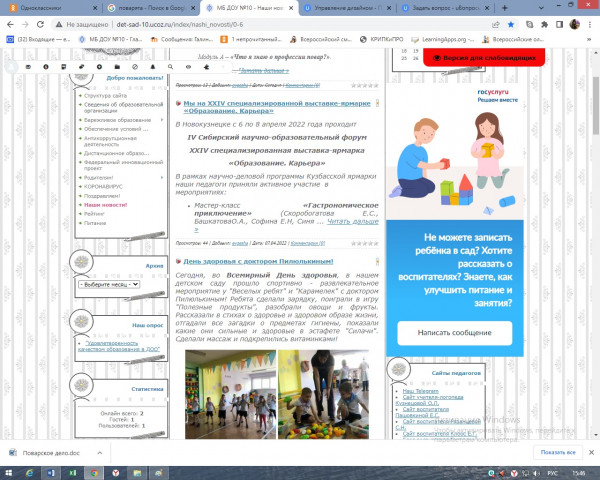Image resolution: width=600 pixels, height=480 pixels.
Task: Click the bell notifications icon in the admin bar
Action: click(x=153, y=67)
